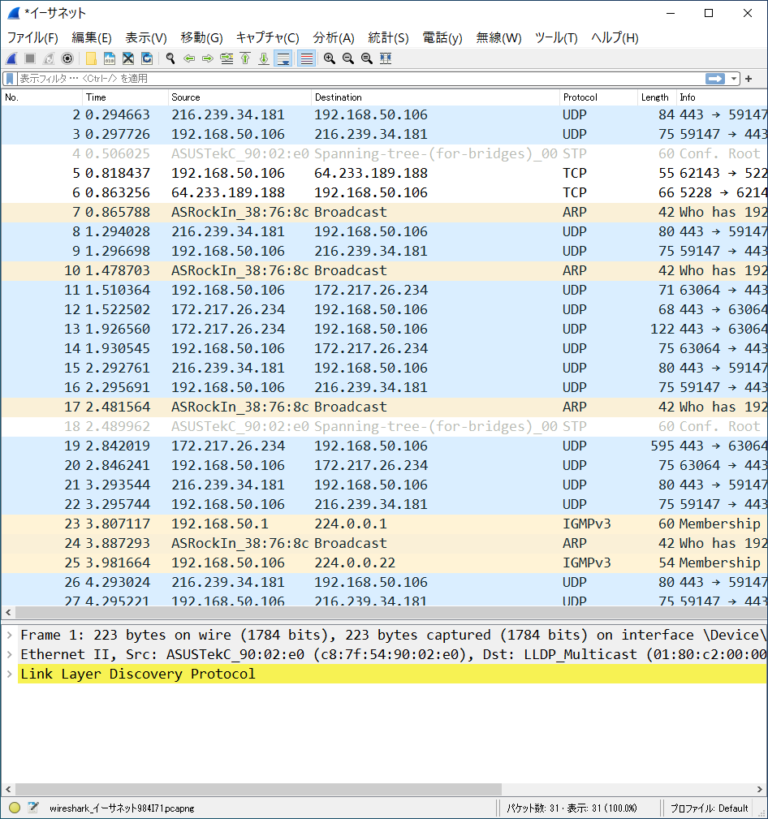The width and height of the screenshot is (768, 819).
Task: Start capture with the shark fin icon
Action: tap(11, 59)
